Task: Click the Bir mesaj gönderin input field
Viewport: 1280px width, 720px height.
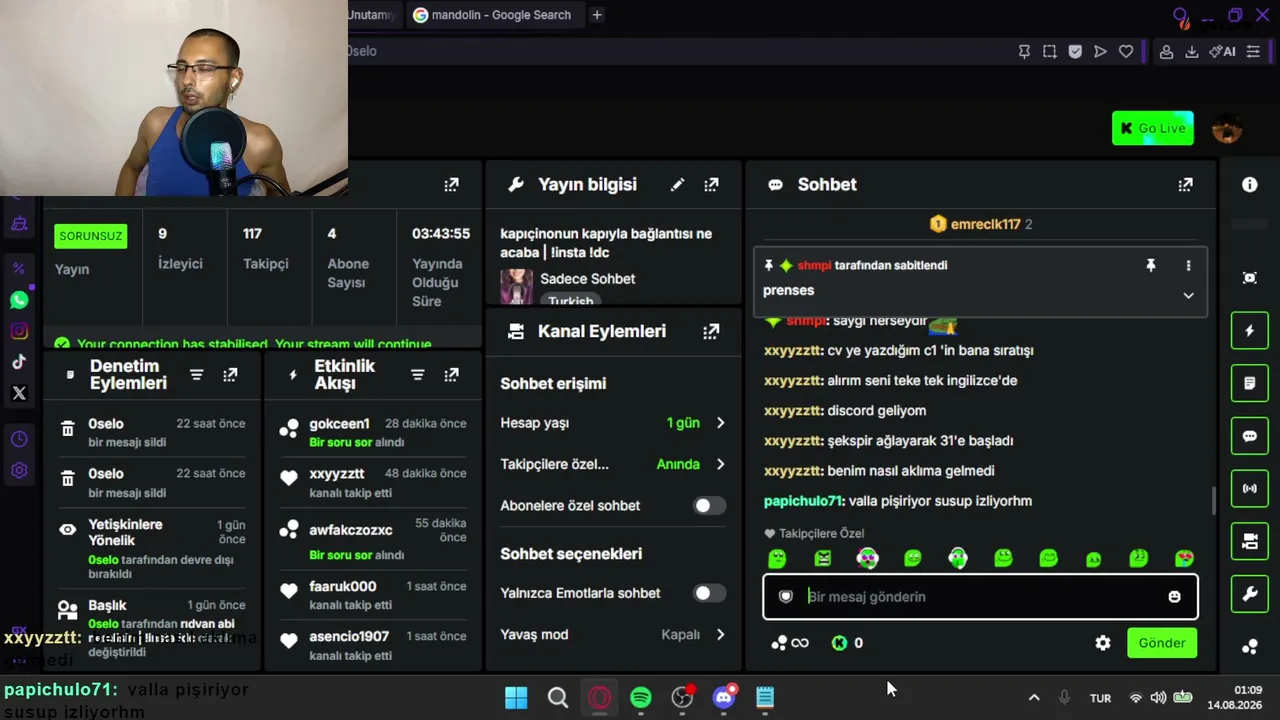Action: pyautogui.click(x=980, y=596)
